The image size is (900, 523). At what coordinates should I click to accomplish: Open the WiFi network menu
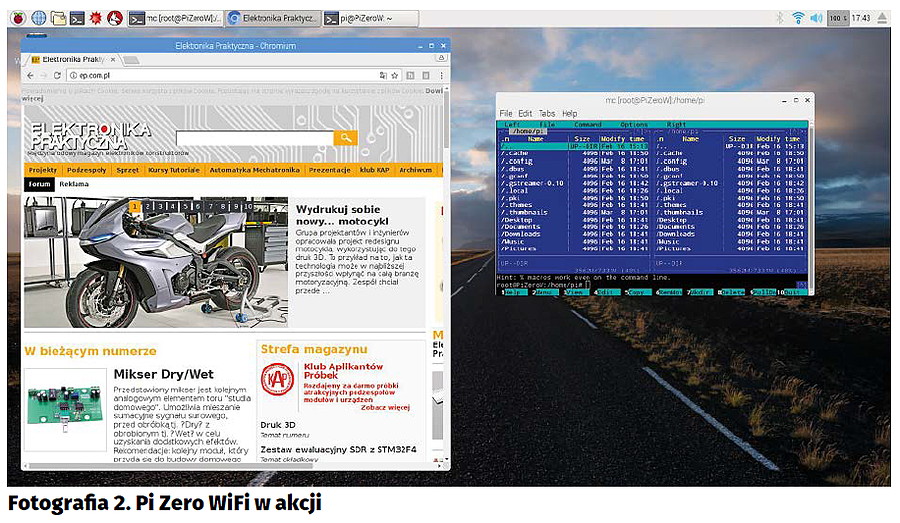pyautogui.click(x=798, y=18)
